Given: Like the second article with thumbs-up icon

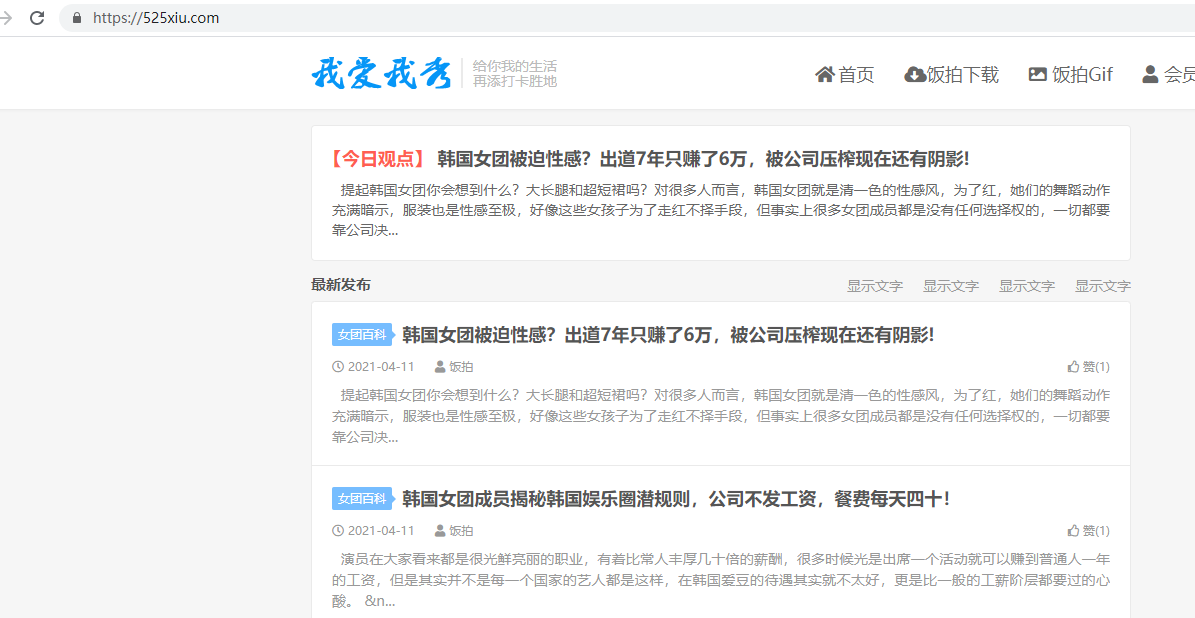Looking at the screenshot, I should point(1073,531).
